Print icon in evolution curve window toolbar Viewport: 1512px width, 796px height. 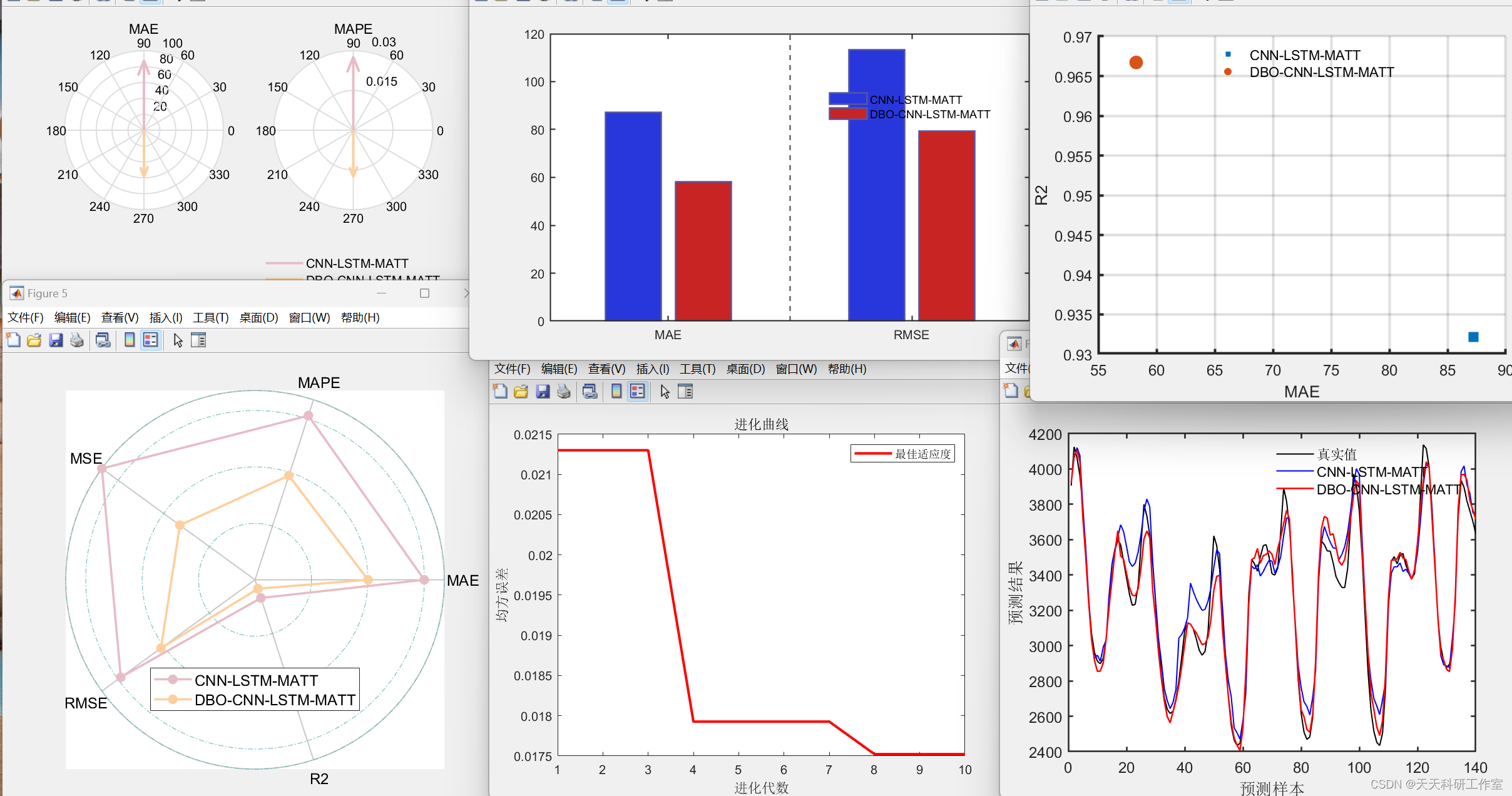(x=564, y=391)
